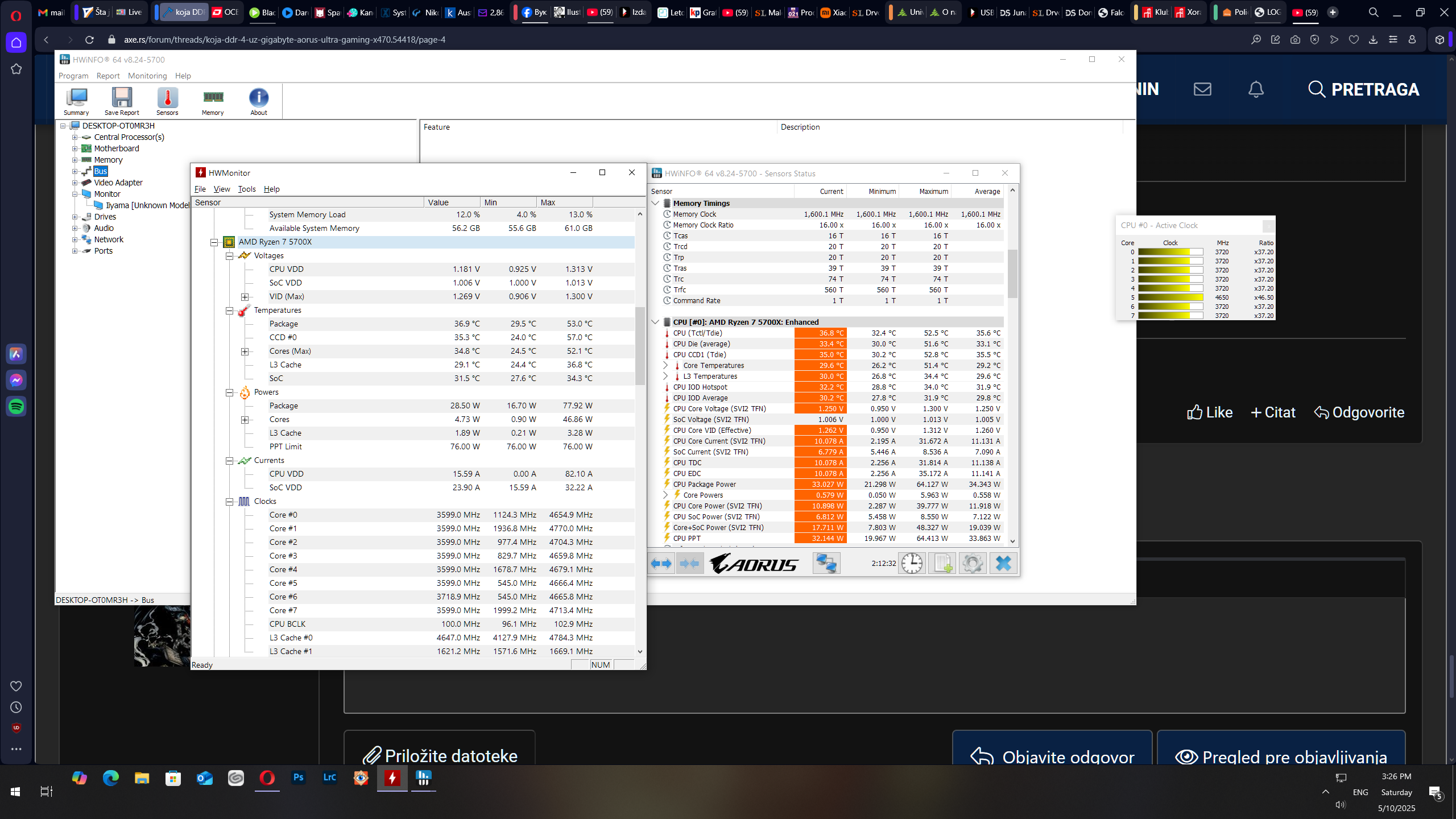Image resolution: width=1456 pixels, height=819 pixels.
Task: Open Microsoft Edge from taskbar
Action: tap(110, 777)
